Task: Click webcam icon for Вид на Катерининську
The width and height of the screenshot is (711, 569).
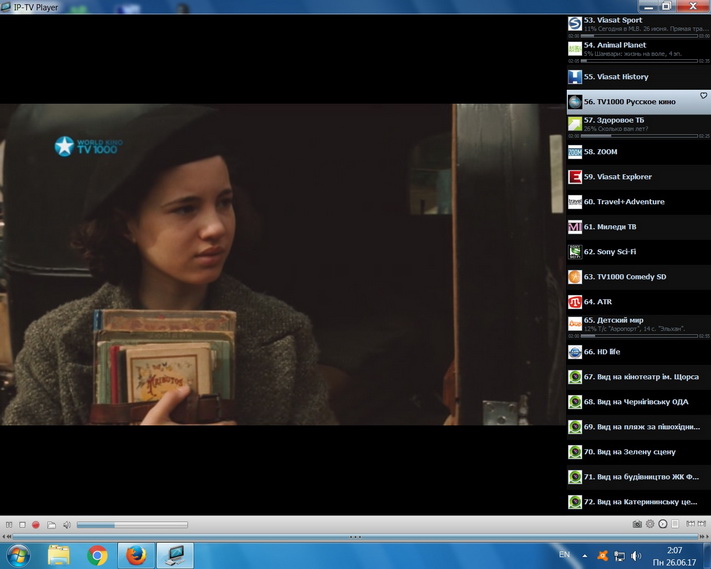Action: [575, 502]
